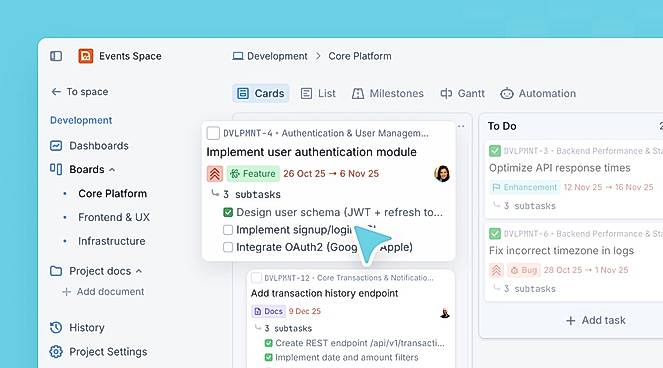Image resolution: width=663 pixels, height=368 pixels.
Task: Open the Milestones tab
Action: pyautogui.click(x=387, y=93)
